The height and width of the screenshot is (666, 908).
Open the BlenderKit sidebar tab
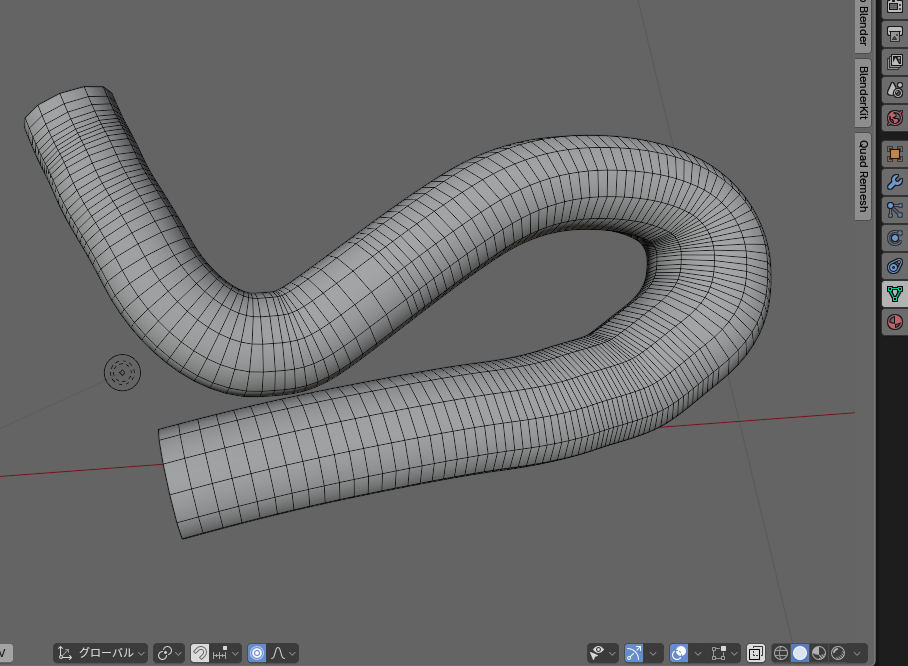(863, 93)
